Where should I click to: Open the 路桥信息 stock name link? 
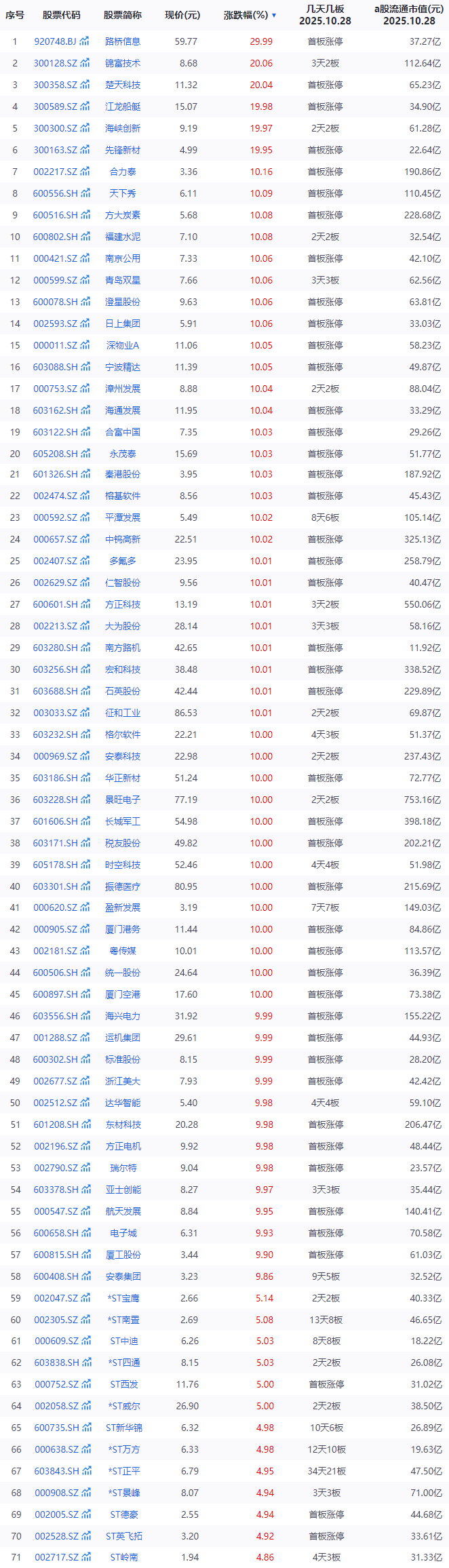click(123, 41)
